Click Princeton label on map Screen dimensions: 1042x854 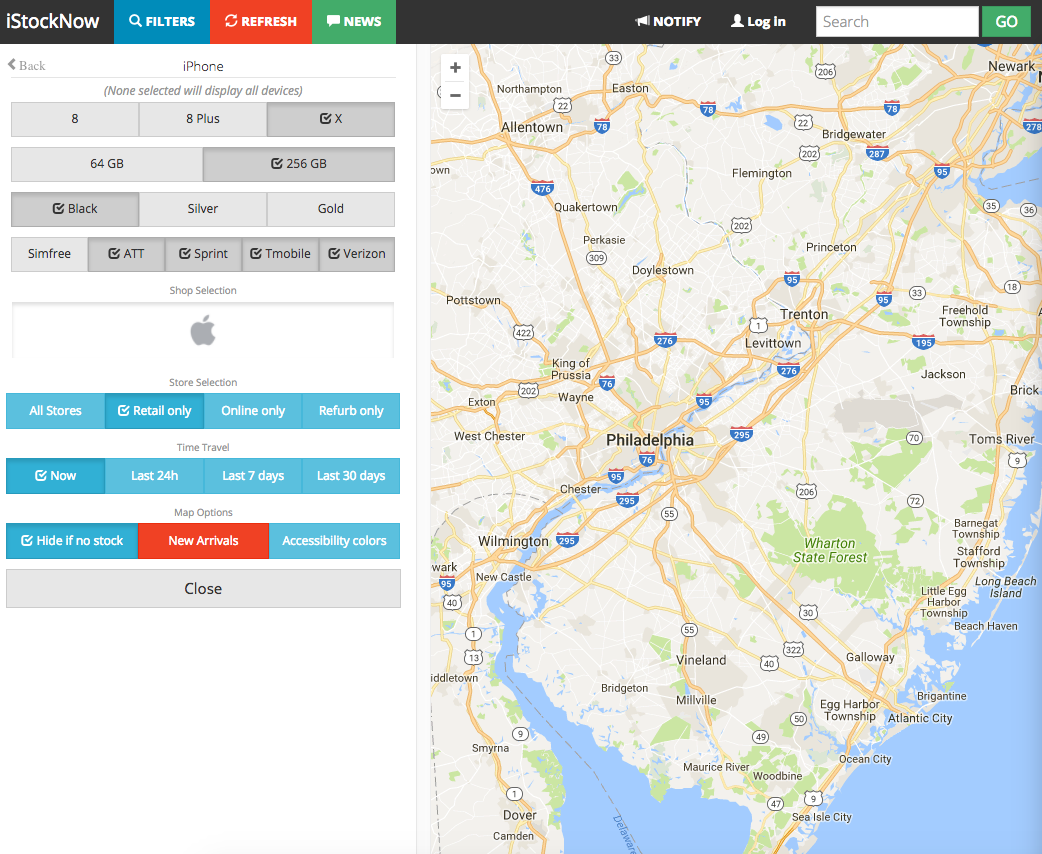click(x=831, y=247)
